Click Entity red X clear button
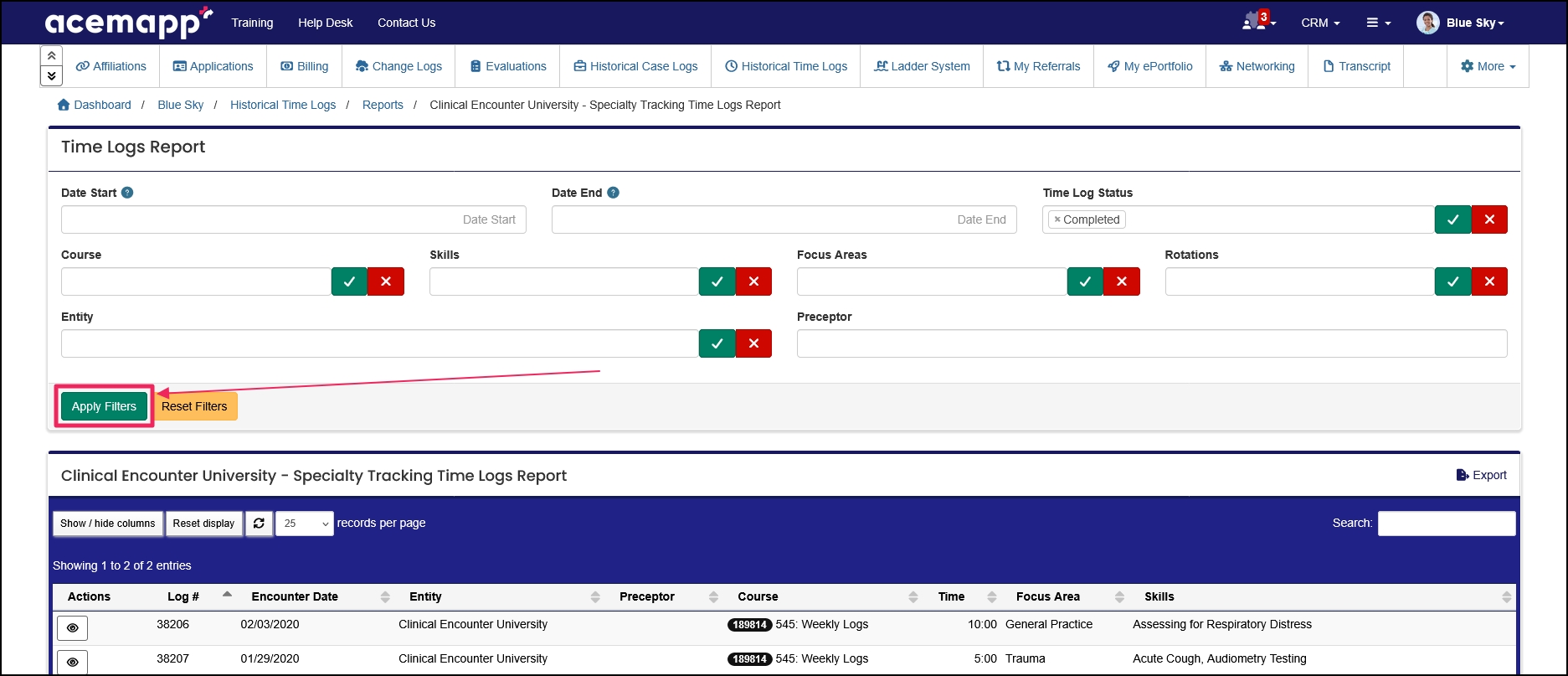This screenshot has width=1568, height=676. point(753,343)
